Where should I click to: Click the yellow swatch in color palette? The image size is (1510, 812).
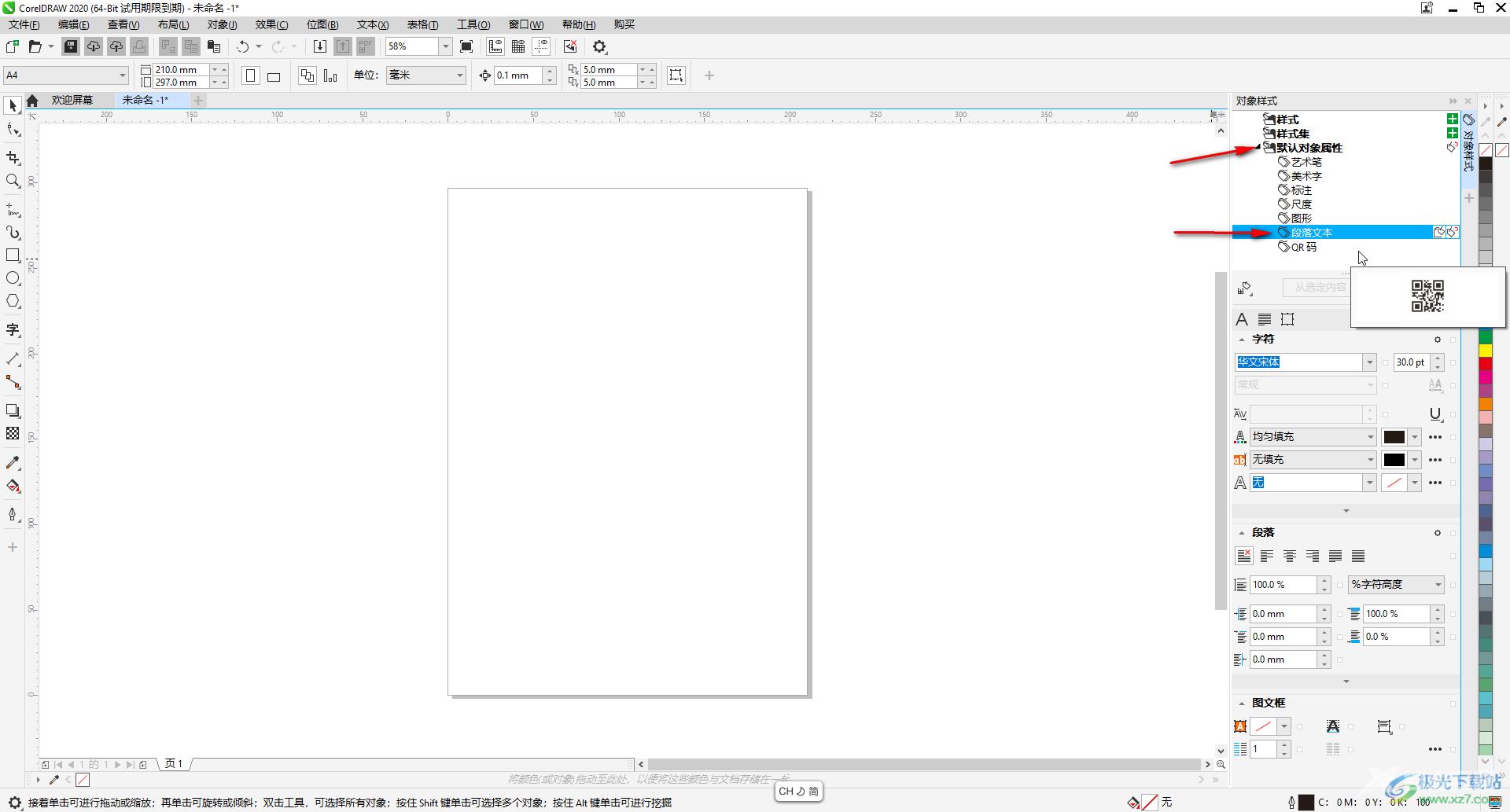coord(1486,351)
